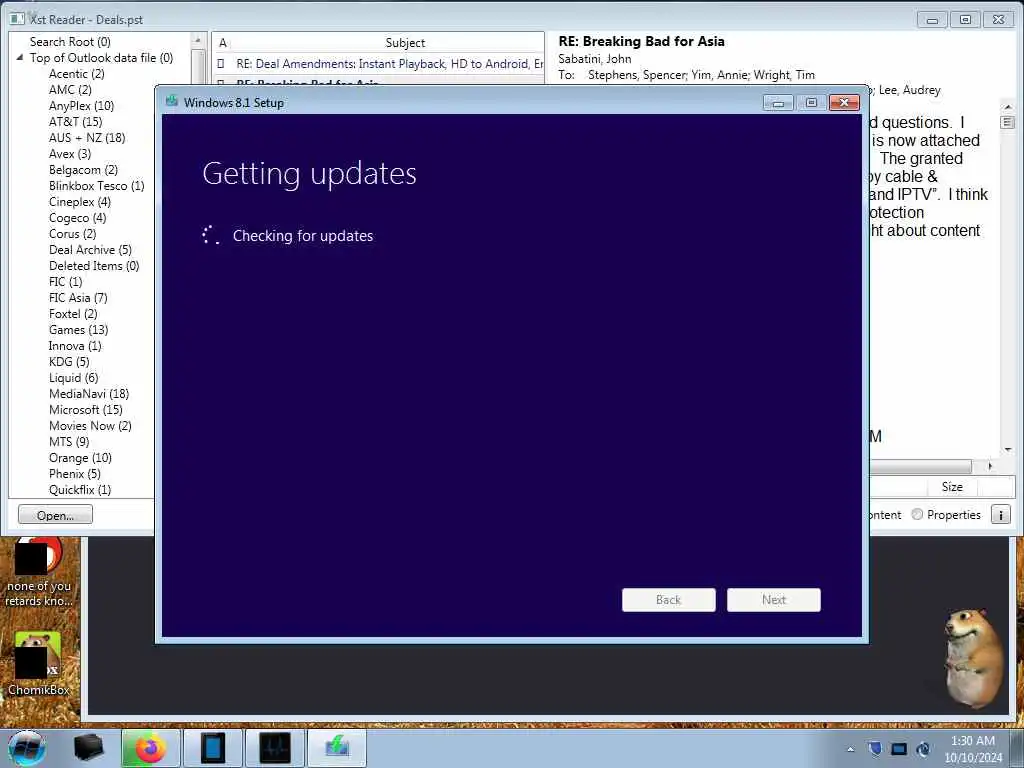Viewport: 1024px width, 768px height.
Task: Select the FIC (1) folder
Action: [65, 281]
